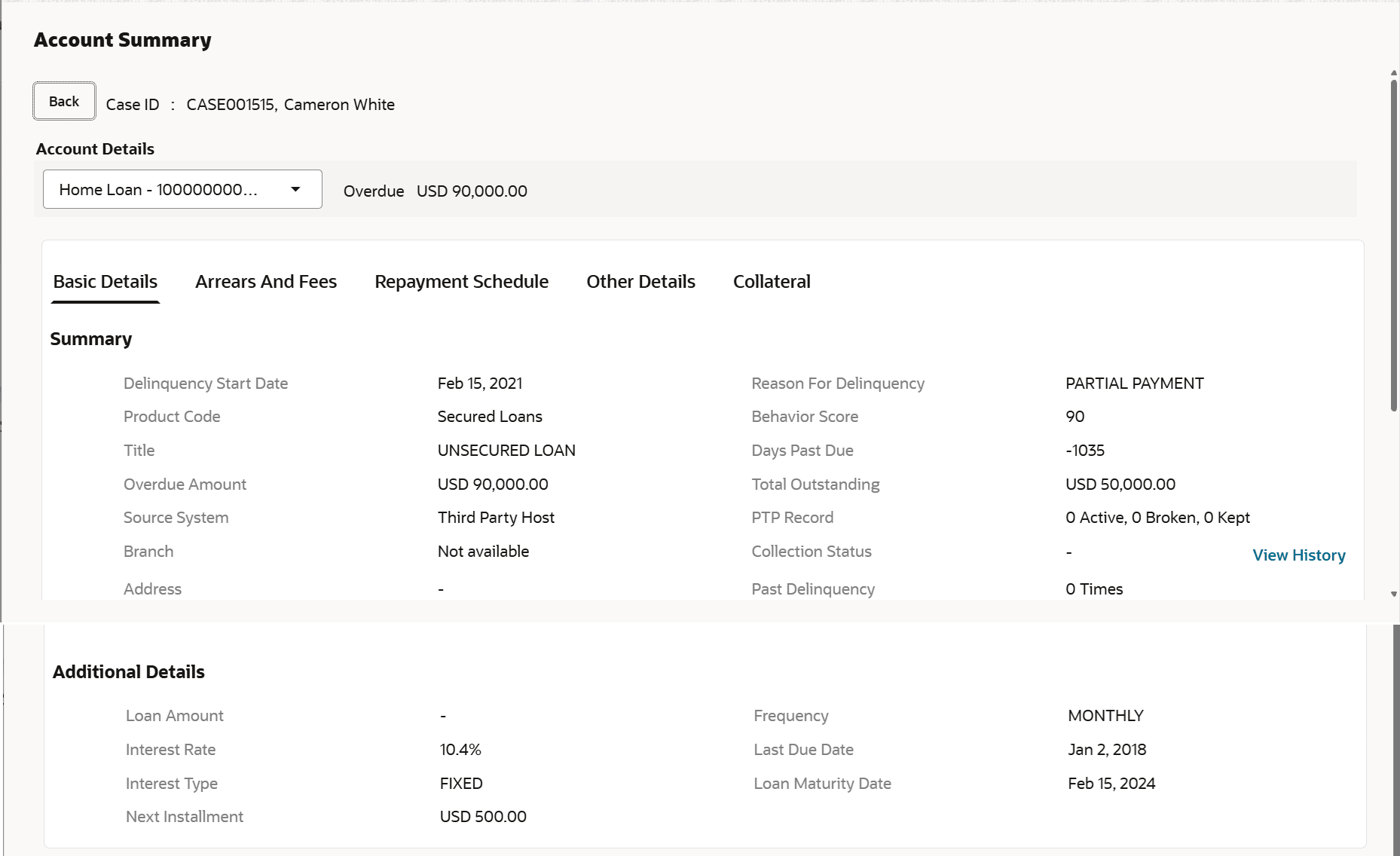Click the Behavior Score value 90
1400x856 pixels.
1075,417
